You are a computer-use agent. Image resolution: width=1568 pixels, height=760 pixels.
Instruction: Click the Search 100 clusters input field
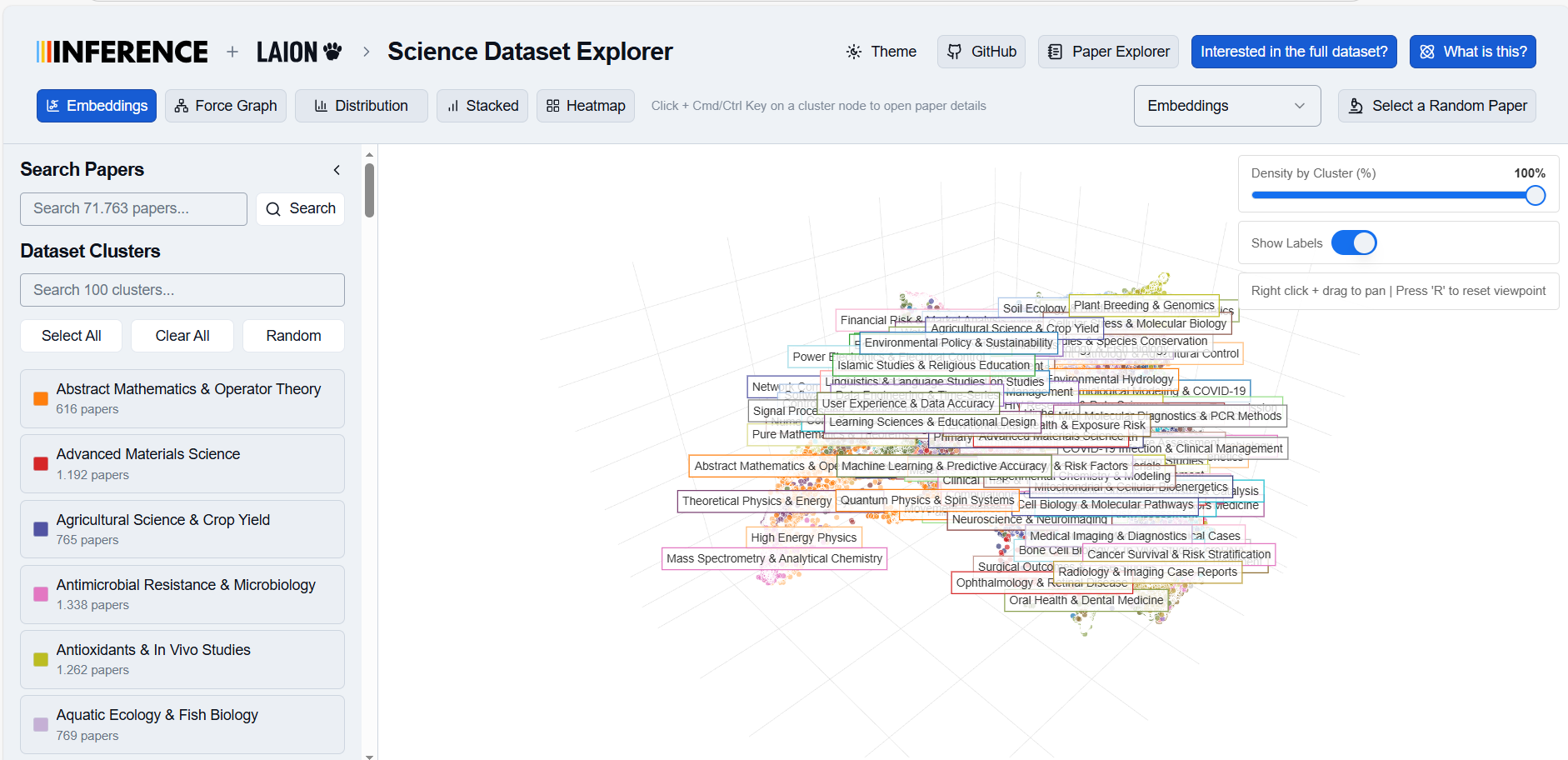pos(182,290)
